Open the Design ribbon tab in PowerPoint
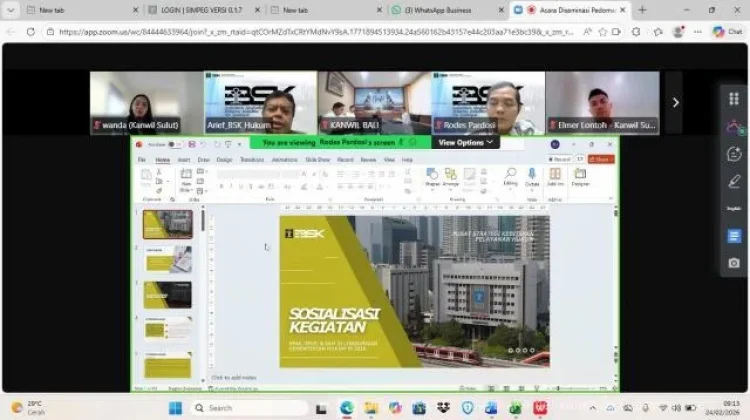 point(224,160)
